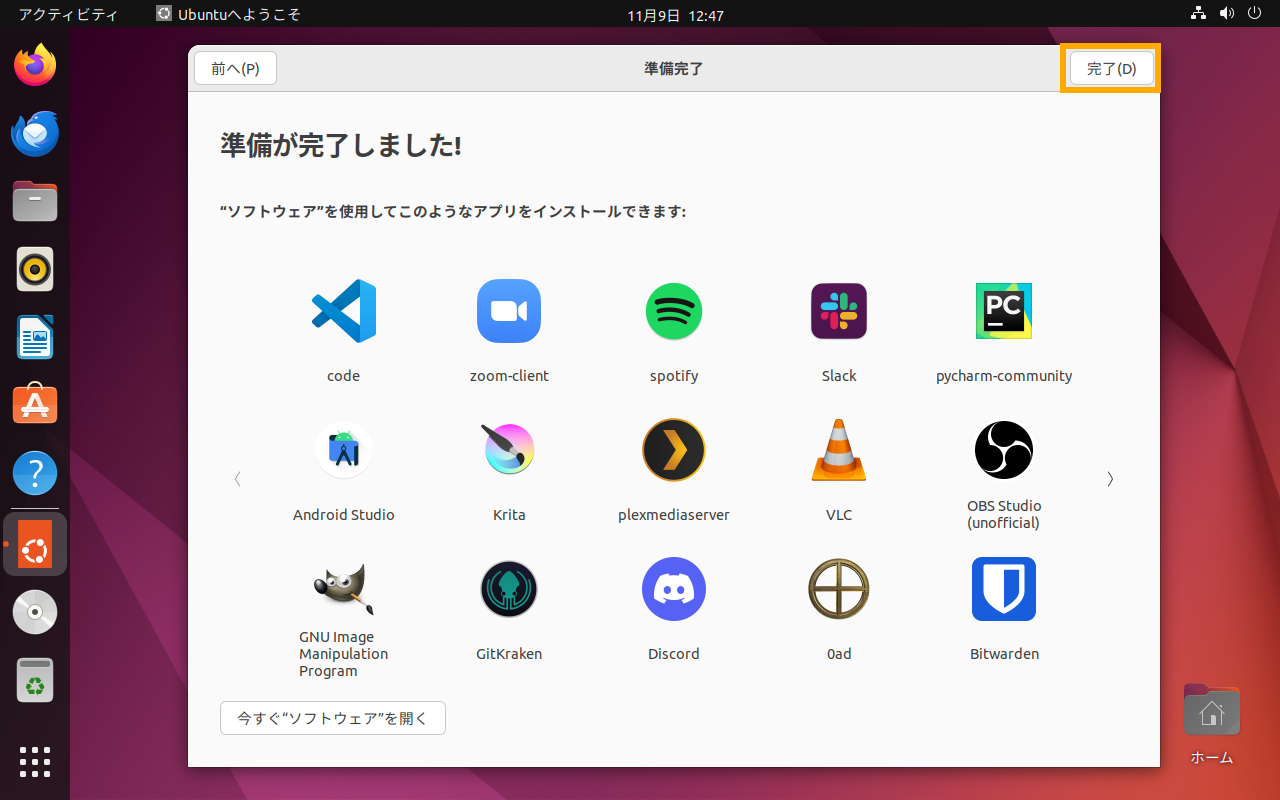Select the VLC traffic cone icon
This screenshot has height=800, width=1280.
point(839,450)
